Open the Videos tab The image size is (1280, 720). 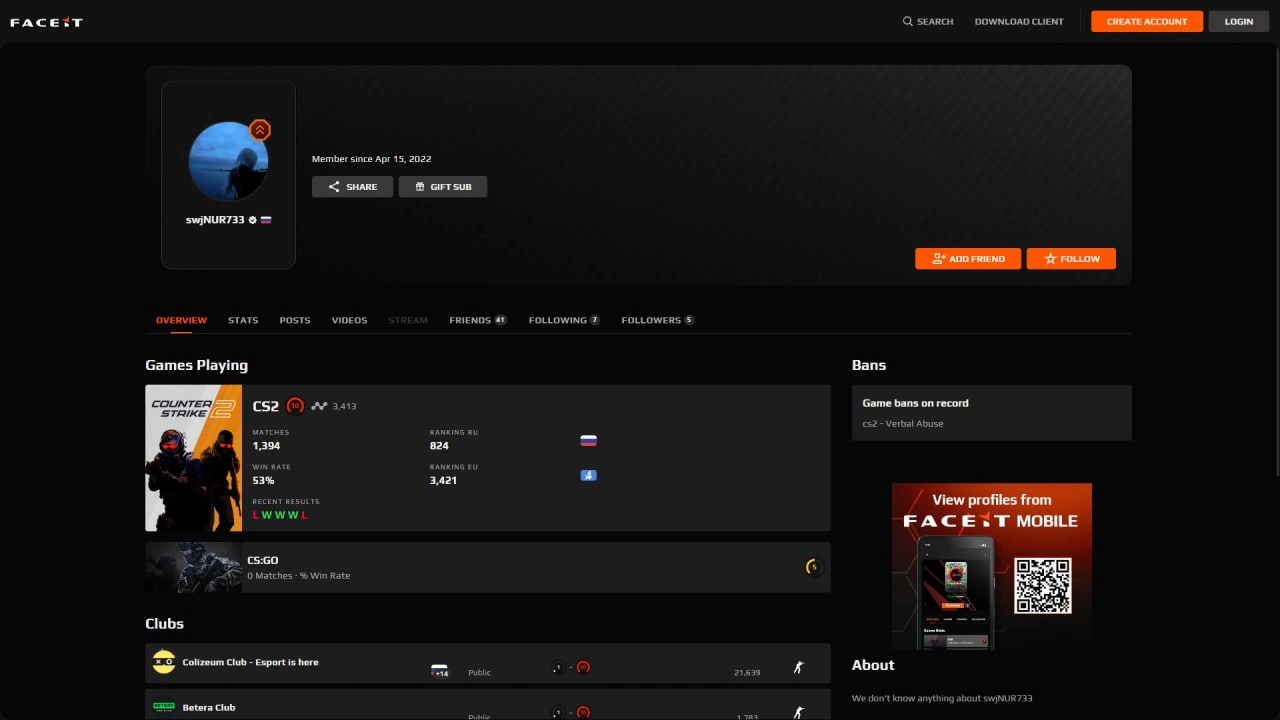[349, 320]
